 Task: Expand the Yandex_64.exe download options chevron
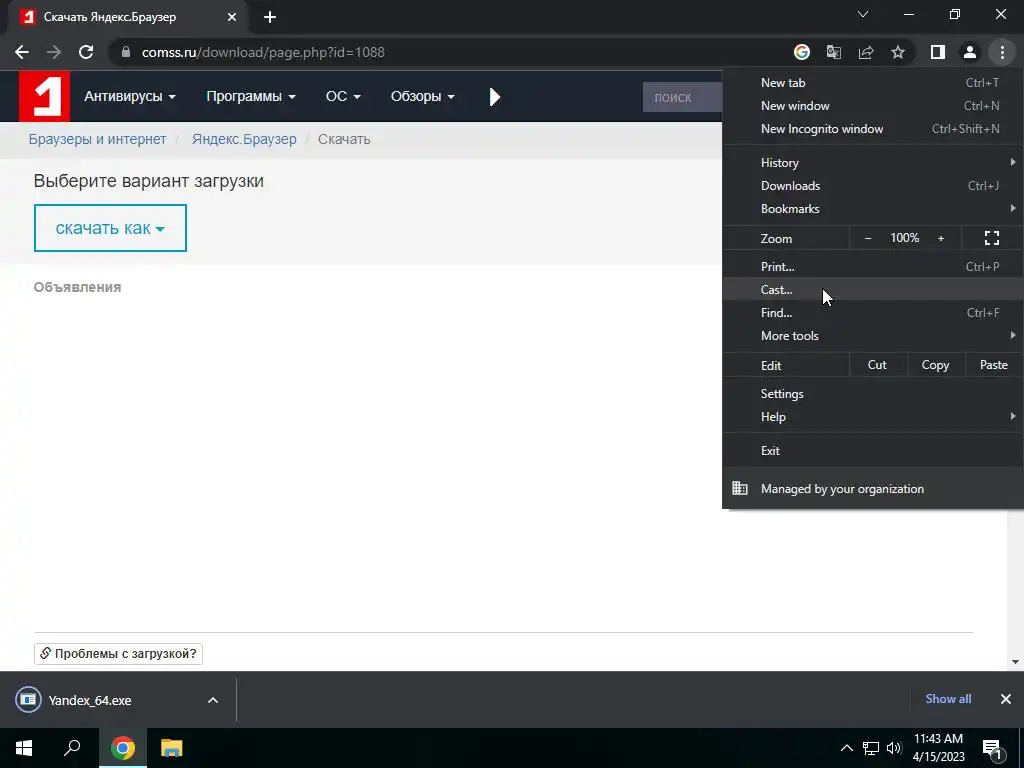213,700
